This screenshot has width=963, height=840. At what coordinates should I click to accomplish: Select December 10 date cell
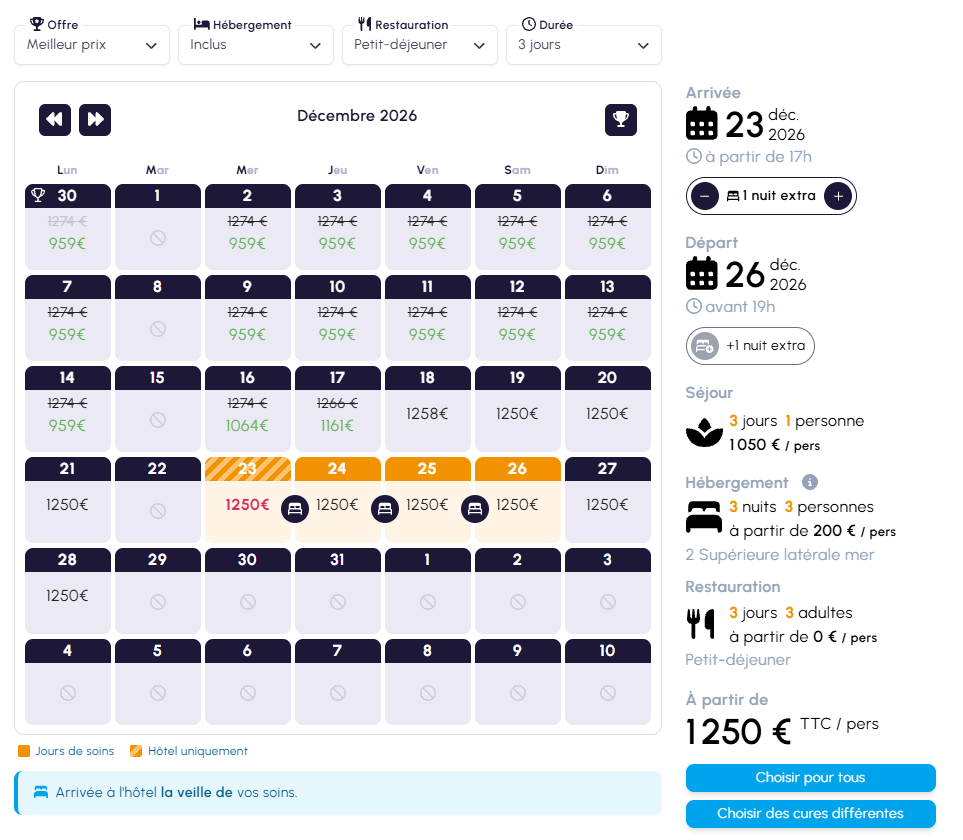tap(338, 317)
